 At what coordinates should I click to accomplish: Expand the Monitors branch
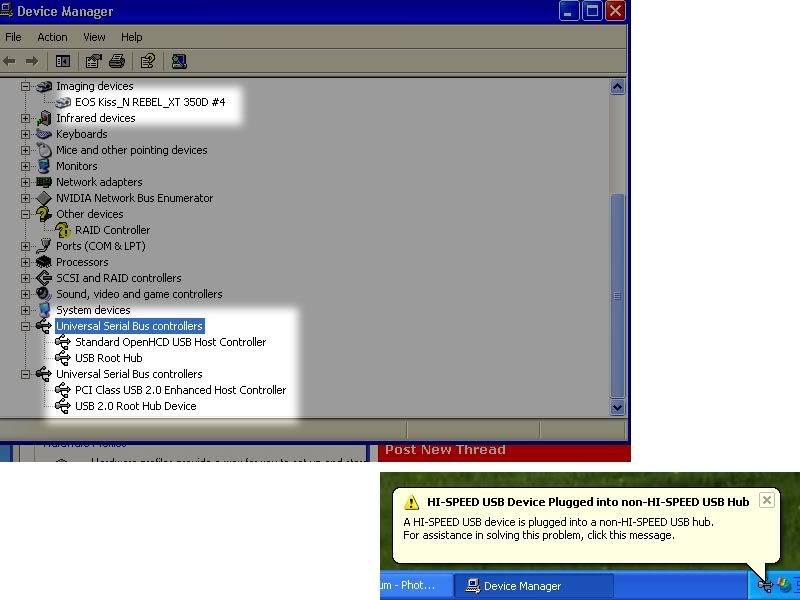coord(25,166)
